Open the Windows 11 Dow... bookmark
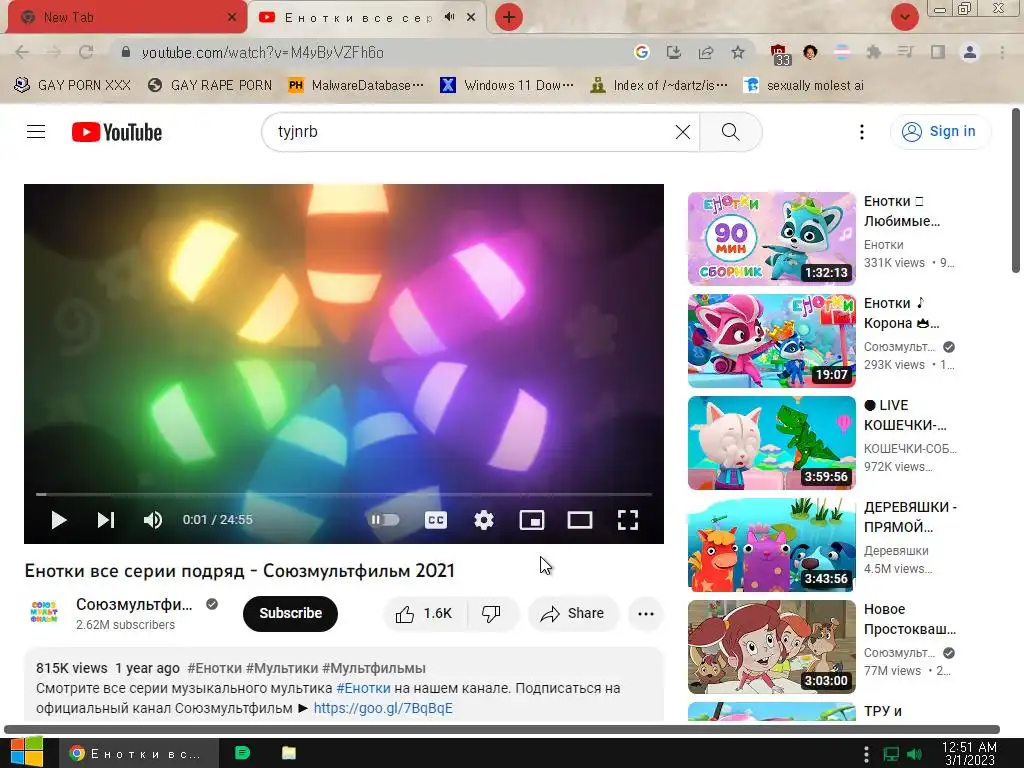1024x768 pixels. click(x=507, y=85)
